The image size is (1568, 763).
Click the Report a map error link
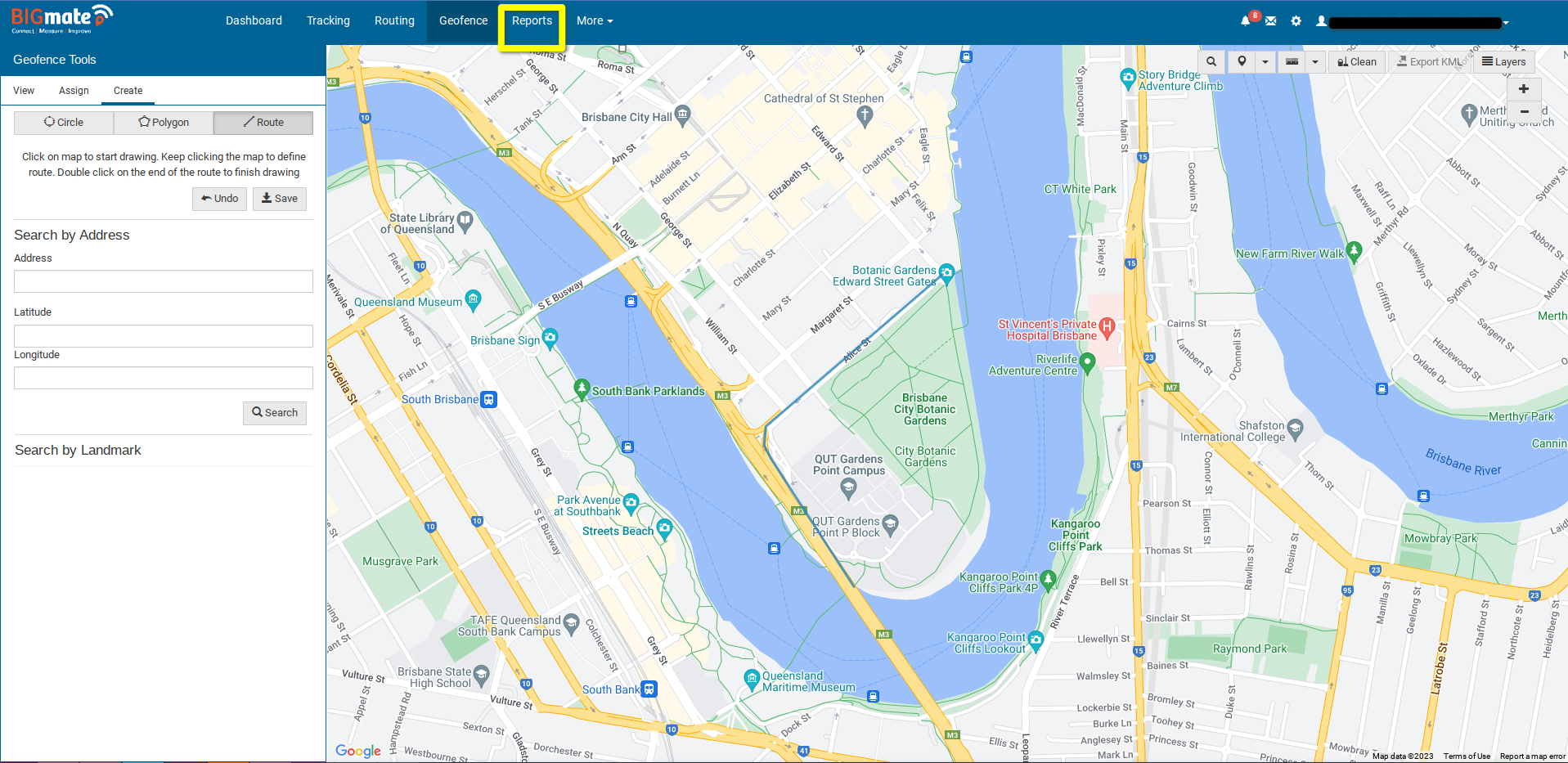(1532, 756)
